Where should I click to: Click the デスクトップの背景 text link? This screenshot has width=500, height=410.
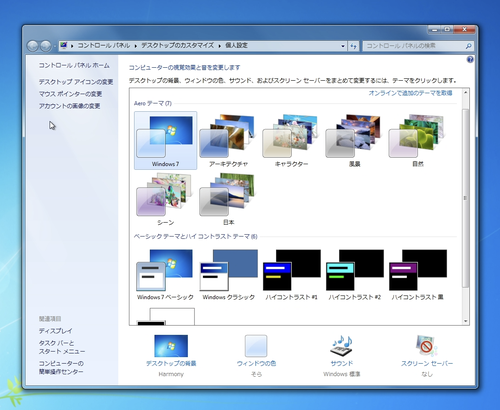pos(171,364)
